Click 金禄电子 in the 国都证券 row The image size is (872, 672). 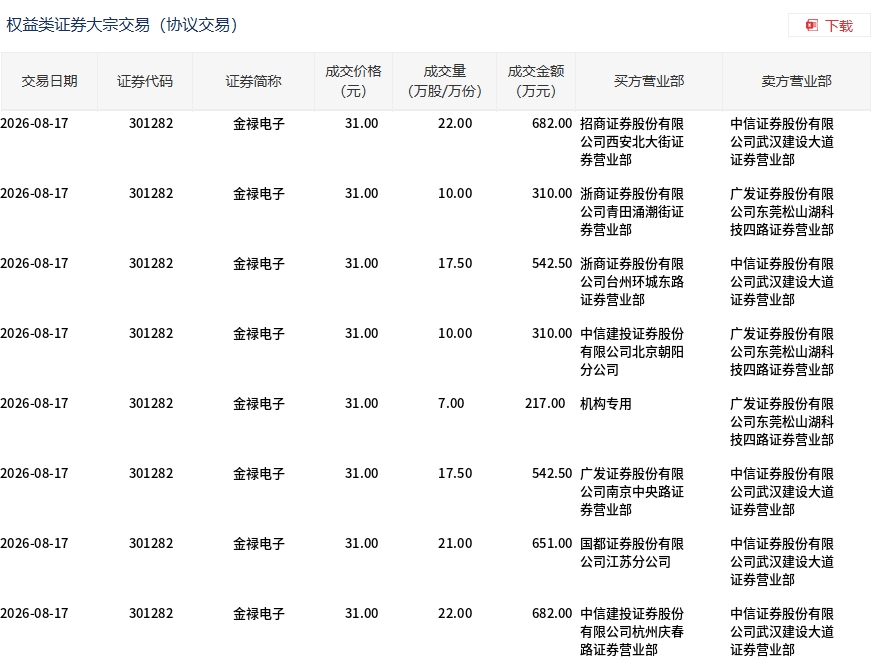tap(259, 544)
